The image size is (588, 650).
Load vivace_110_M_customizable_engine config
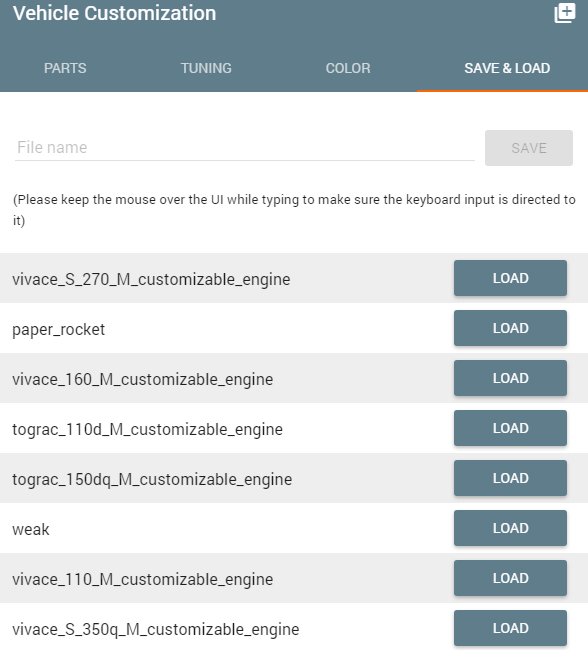pyautogui.click(x=510, y=578)
